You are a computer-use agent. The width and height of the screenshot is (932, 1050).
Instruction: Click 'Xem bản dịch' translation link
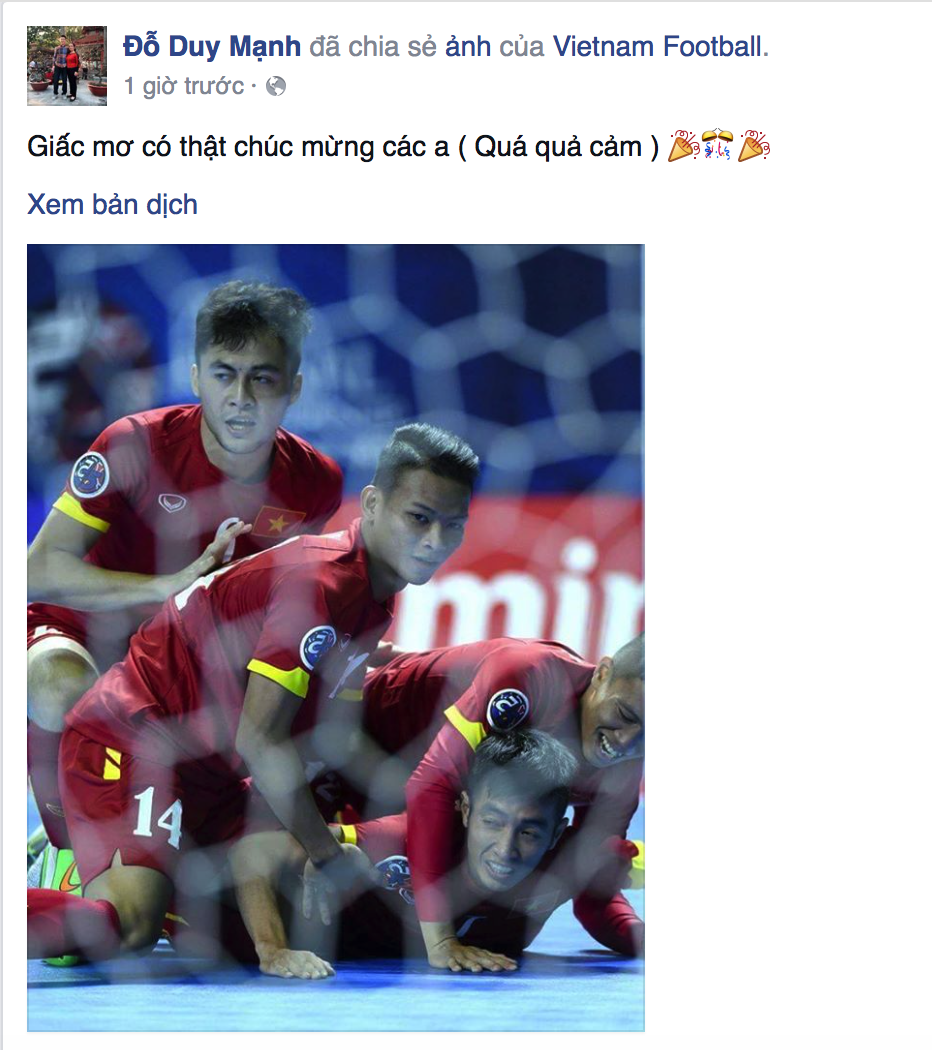click(112, 204)
